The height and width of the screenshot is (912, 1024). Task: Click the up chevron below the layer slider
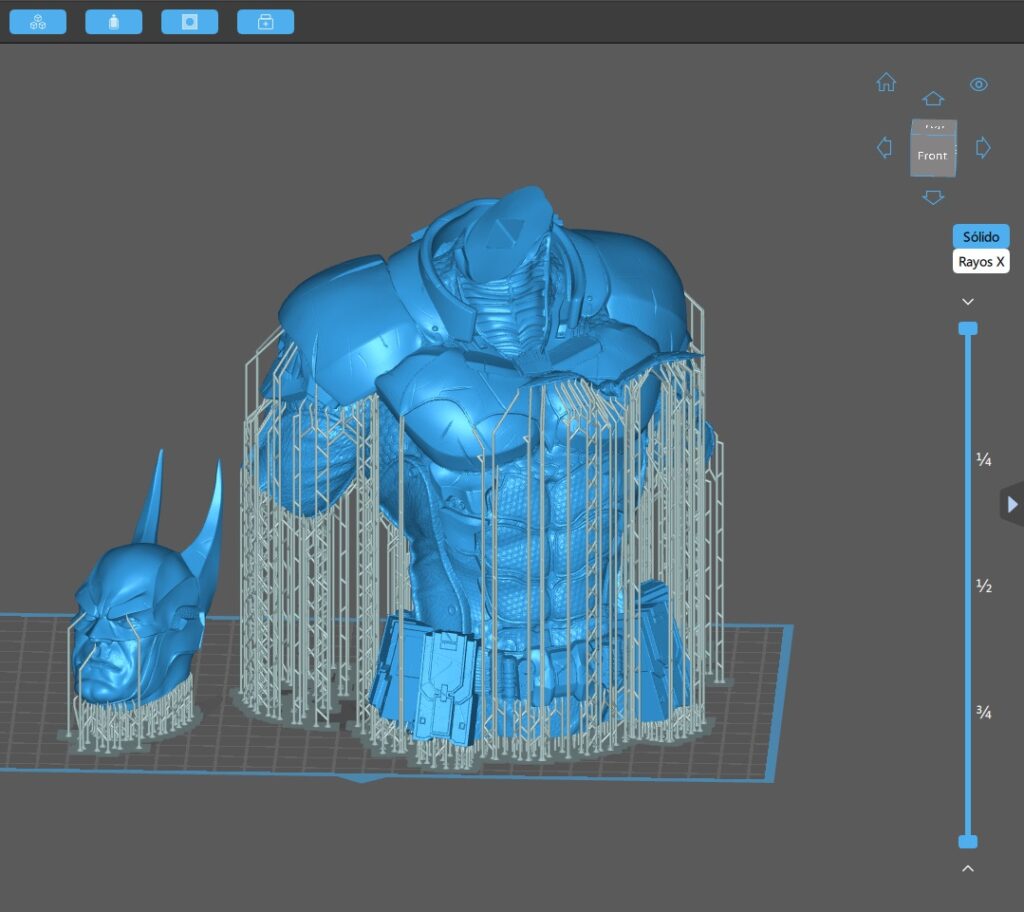pyautogui.click(x=967, y=869)
